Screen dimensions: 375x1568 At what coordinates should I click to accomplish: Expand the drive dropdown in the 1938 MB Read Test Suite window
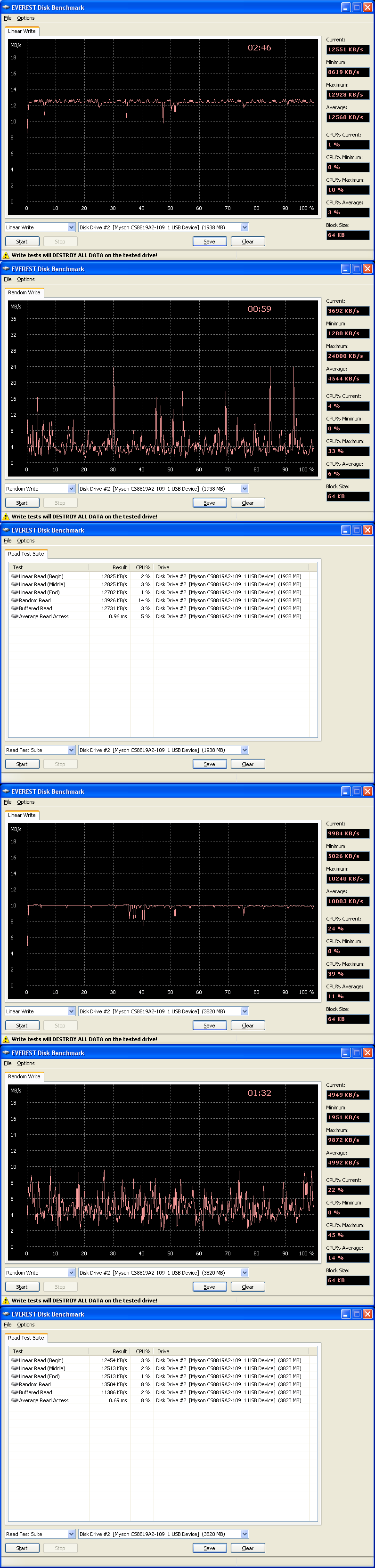point(245,750)
